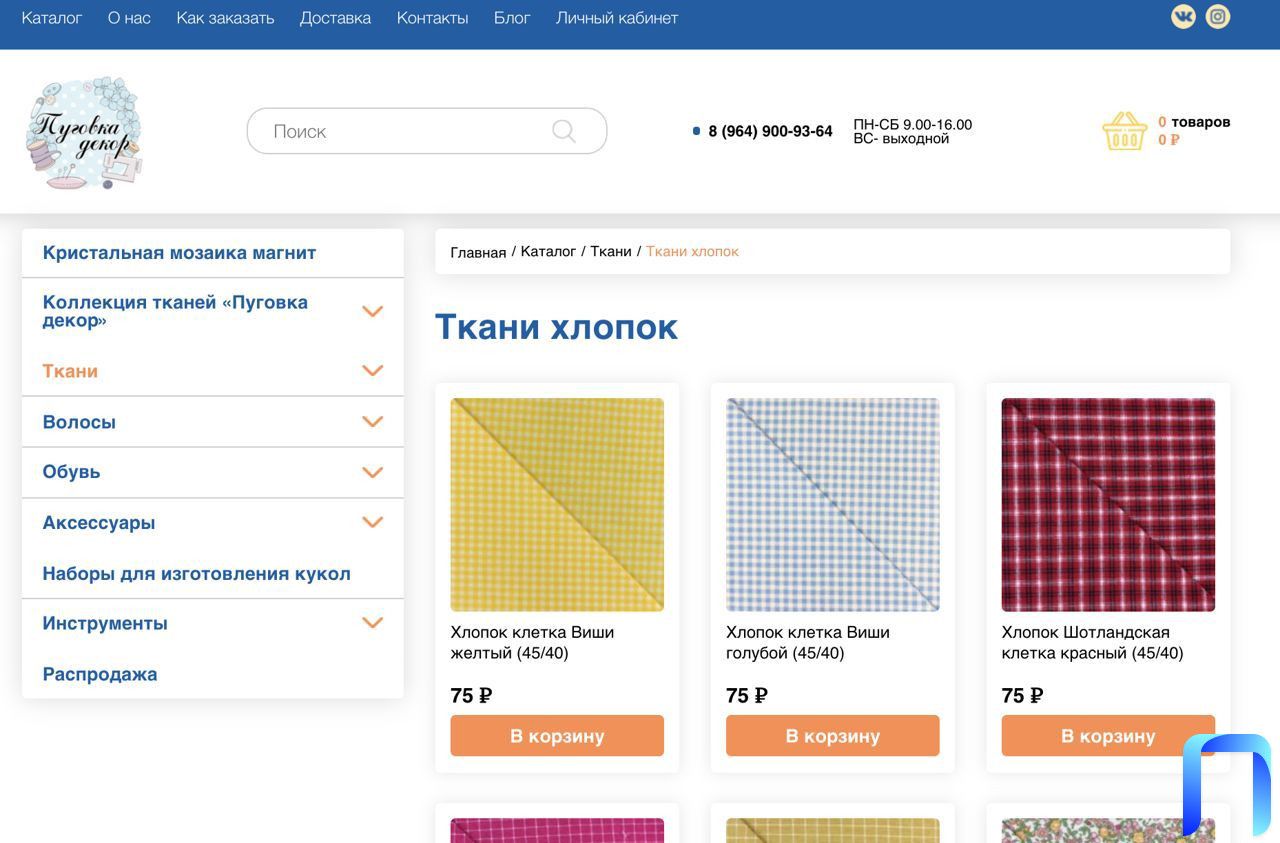Open the О нас page

click(129, 18)
